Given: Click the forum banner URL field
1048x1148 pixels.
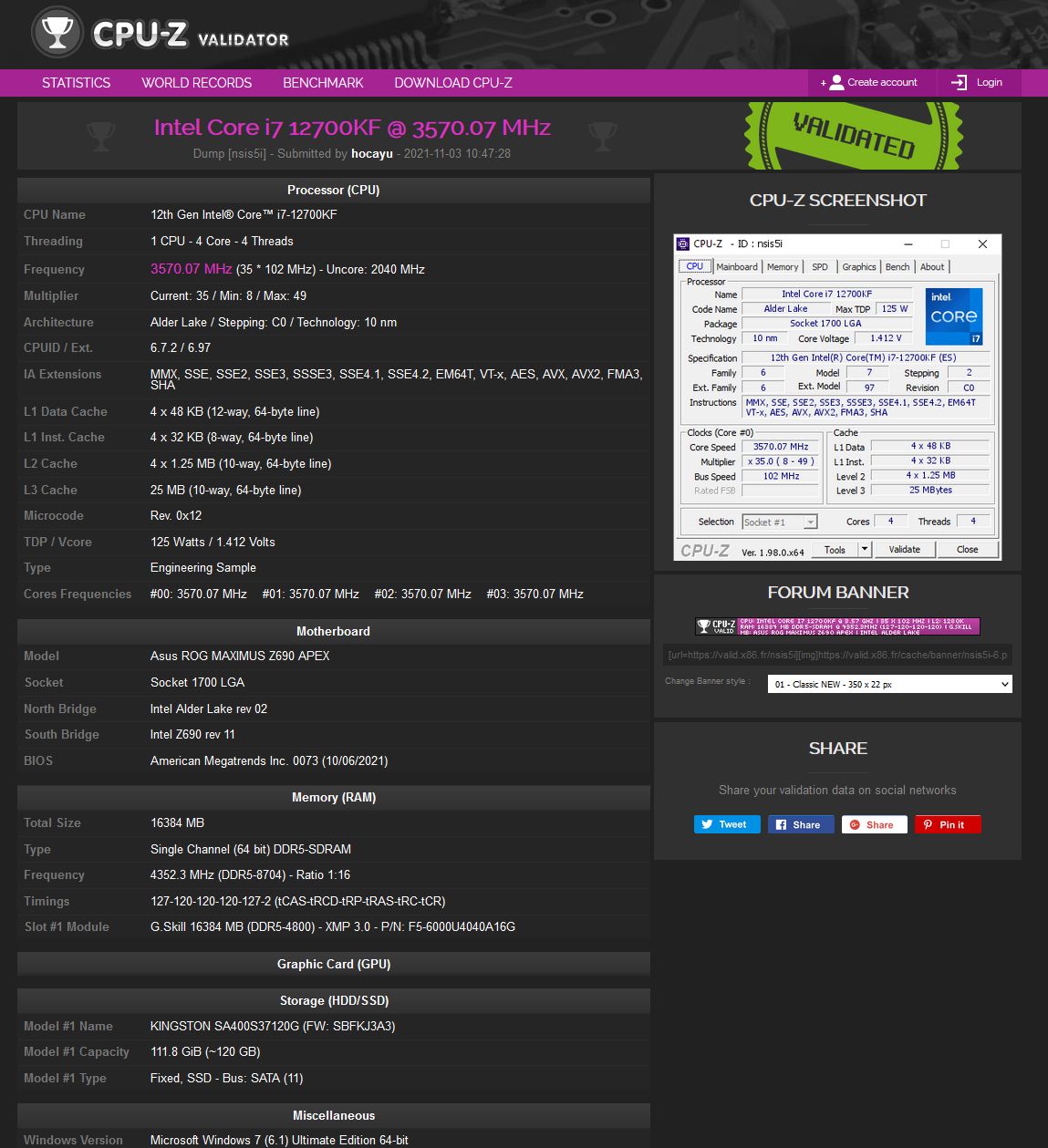Looking at the screenshot, I should tap(837, 655).
